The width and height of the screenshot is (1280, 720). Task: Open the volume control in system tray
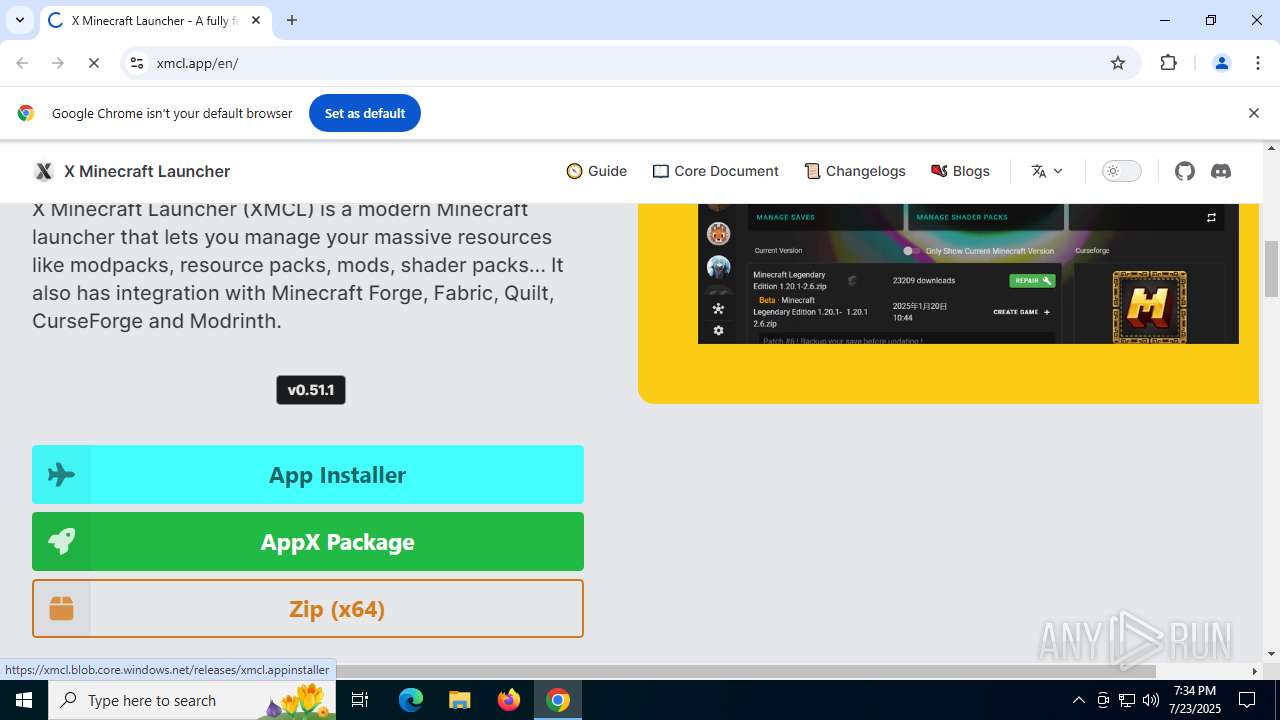point(1151,700)
